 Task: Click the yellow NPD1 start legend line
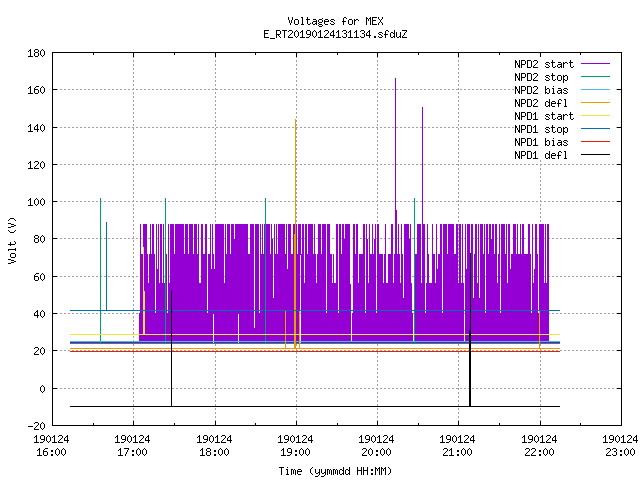click(x=595, y=116)
